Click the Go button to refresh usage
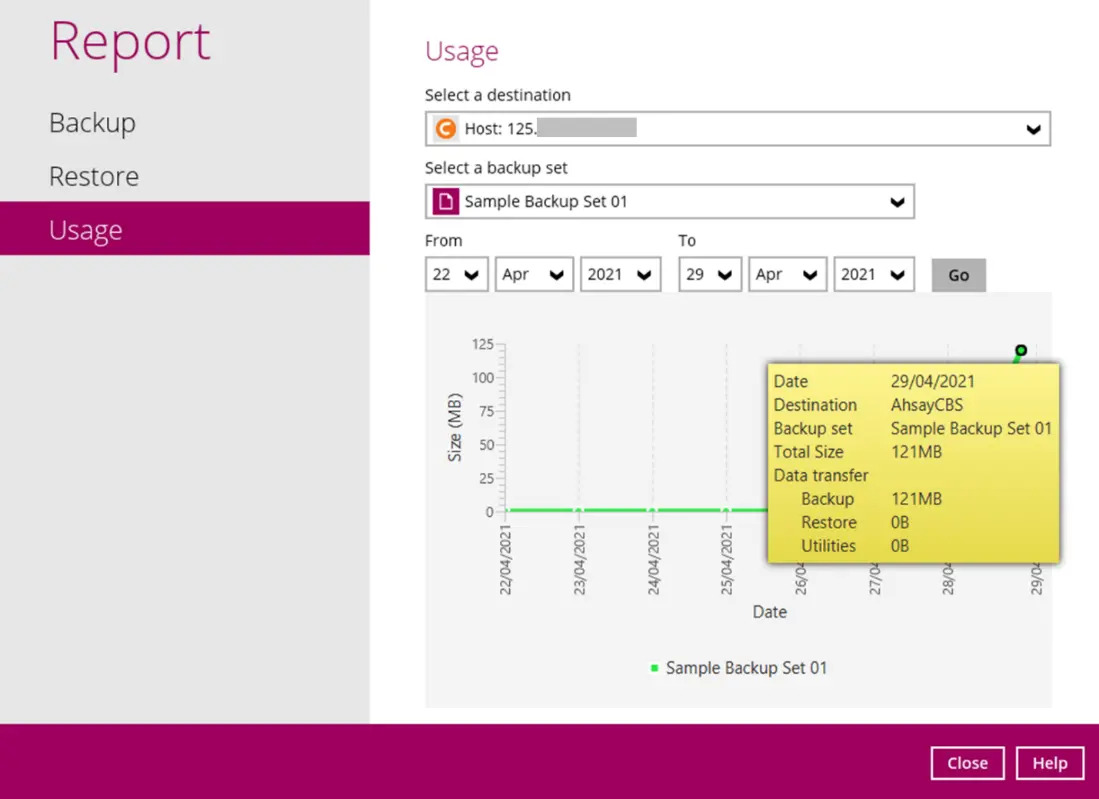The width and height of the screenshot is (1099, 799). point(957,274)
